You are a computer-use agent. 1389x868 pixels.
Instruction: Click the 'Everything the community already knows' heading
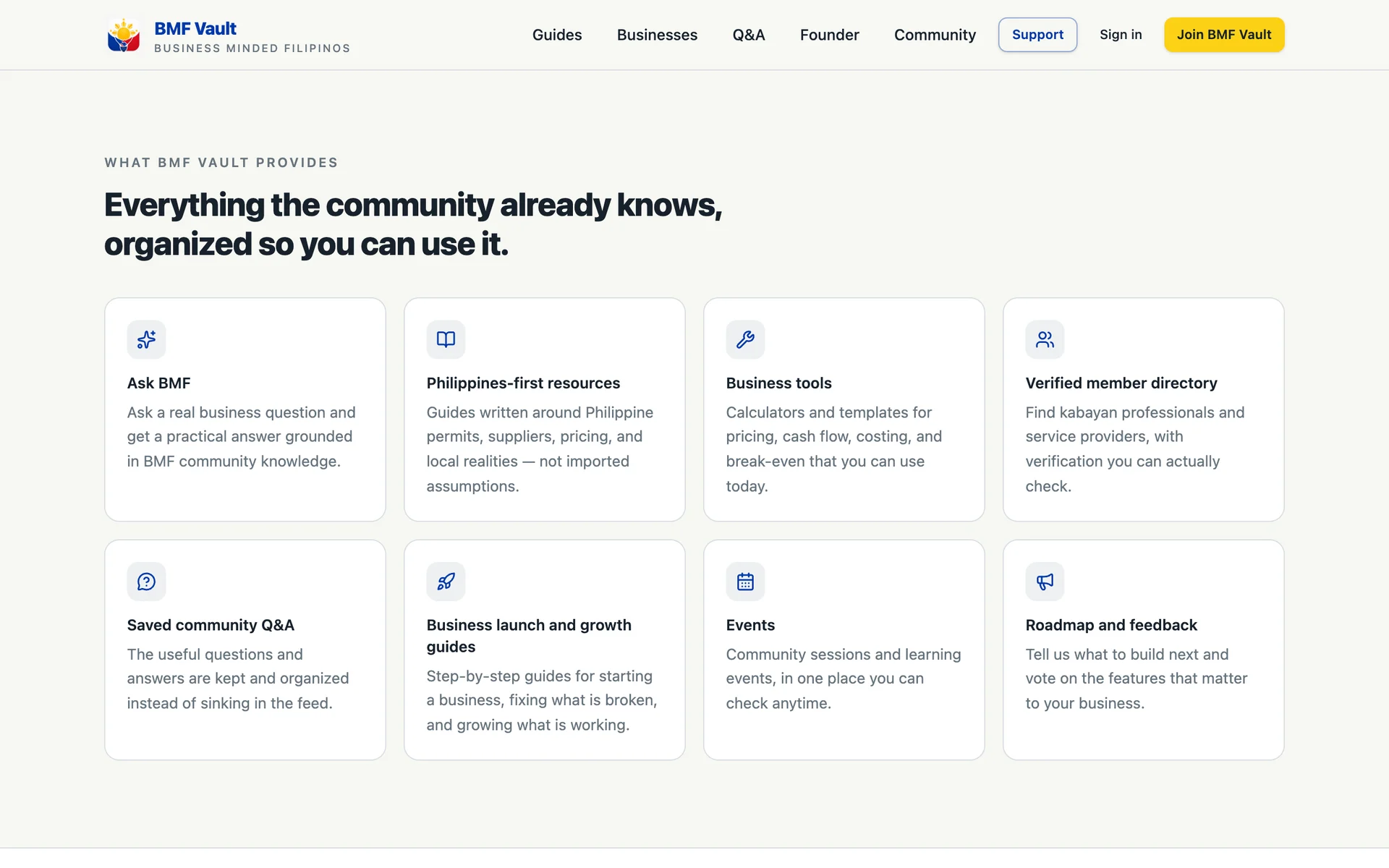(413, 224)
